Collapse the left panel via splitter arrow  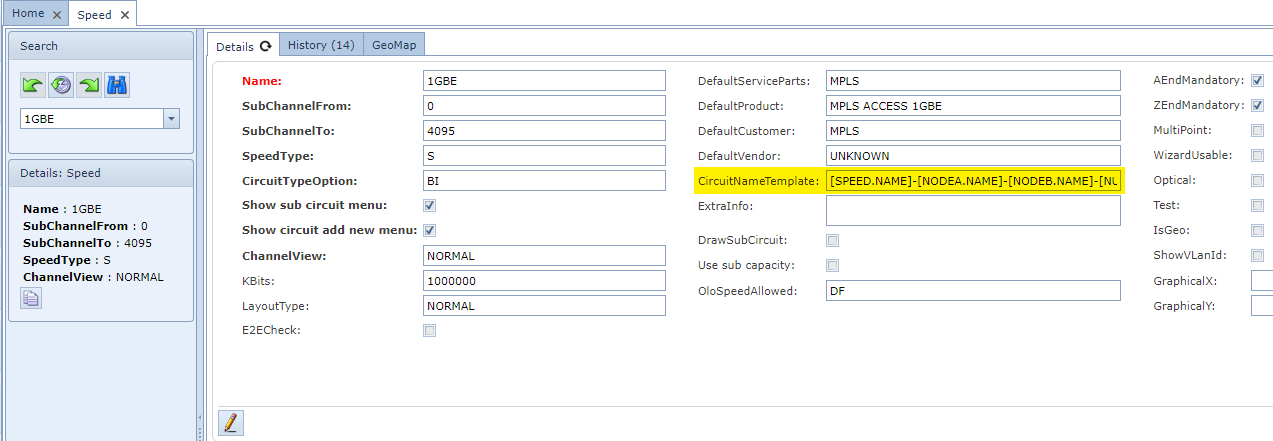coord(199,419)
